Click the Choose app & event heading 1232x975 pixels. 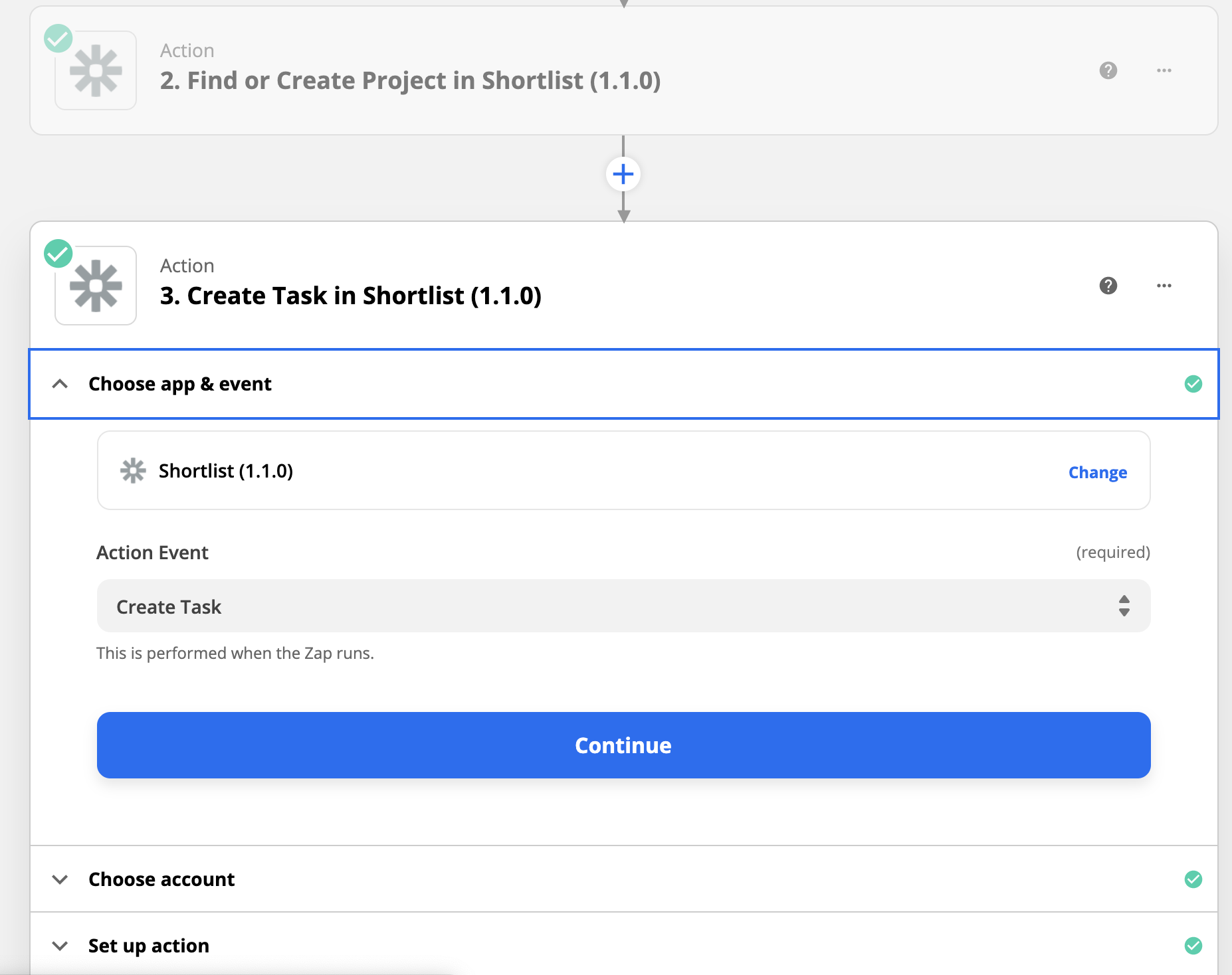pos(180,384)
